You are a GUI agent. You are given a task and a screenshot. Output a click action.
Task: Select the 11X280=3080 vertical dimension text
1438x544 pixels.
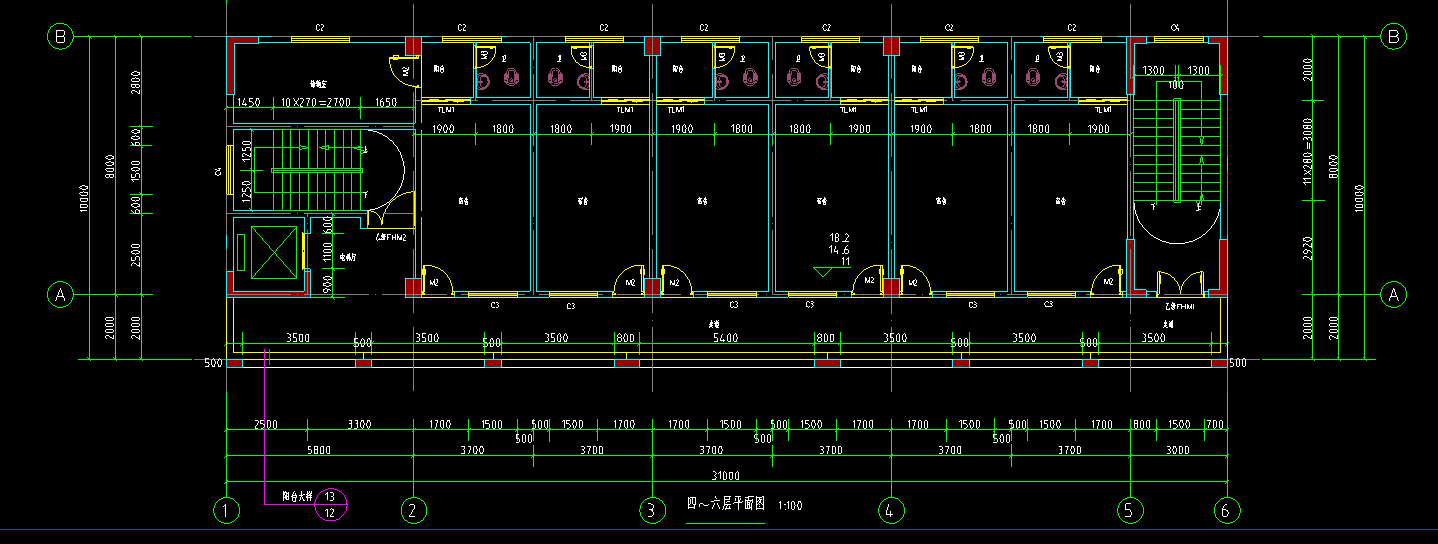1307,160
